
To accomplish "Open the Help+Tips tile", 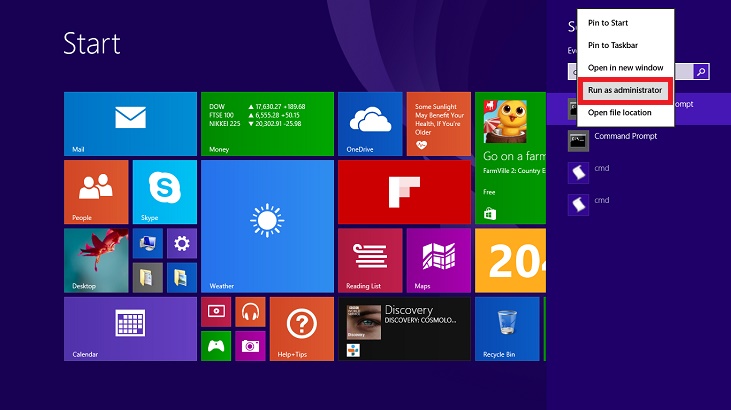I will (301, 328).
